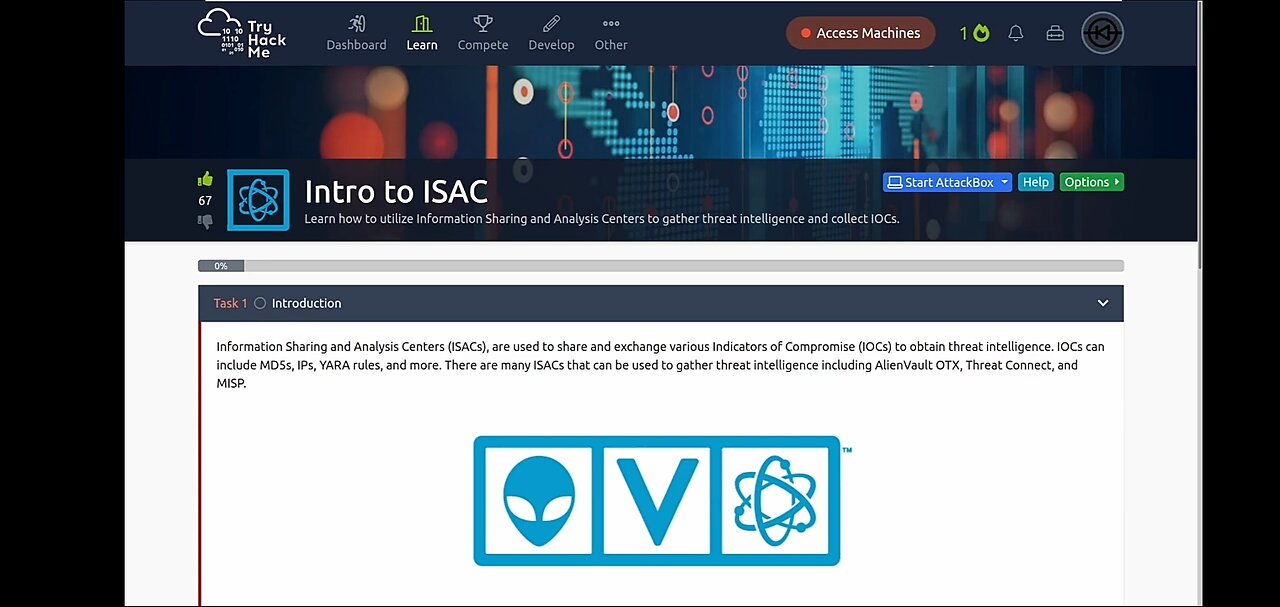
Task: Click the like count 67
Action: [x=205, y=200]
